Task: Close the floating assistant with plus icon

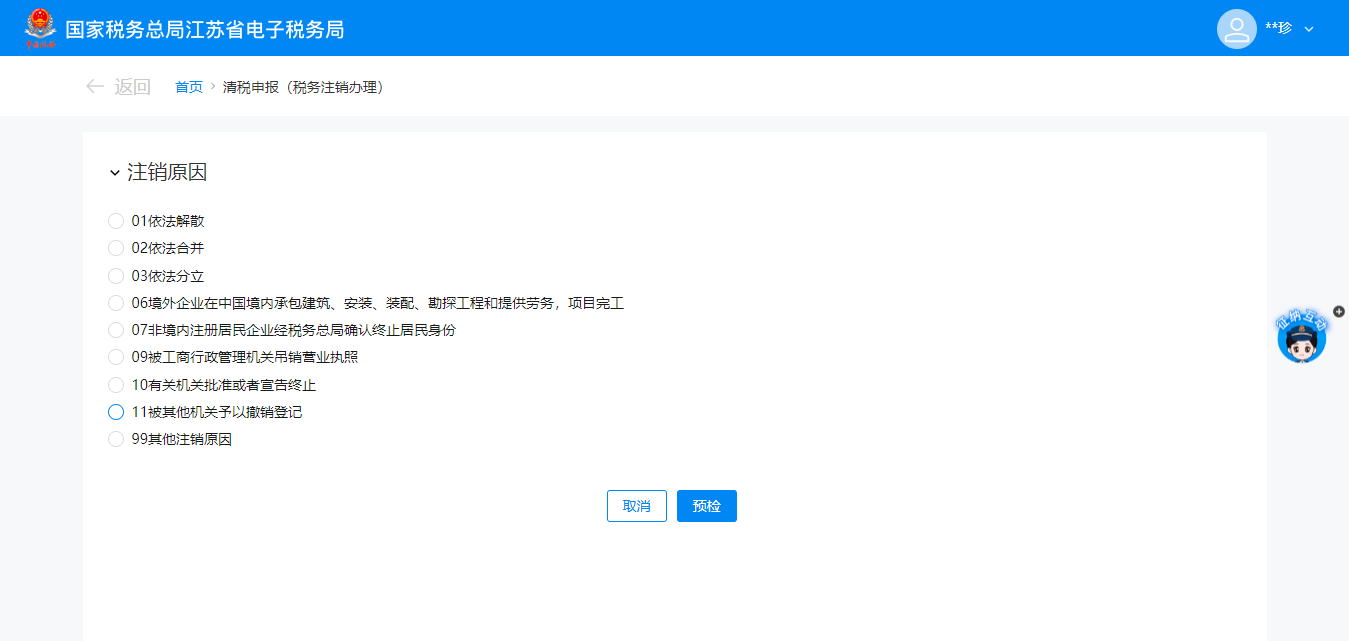Action: point(1339,312)
